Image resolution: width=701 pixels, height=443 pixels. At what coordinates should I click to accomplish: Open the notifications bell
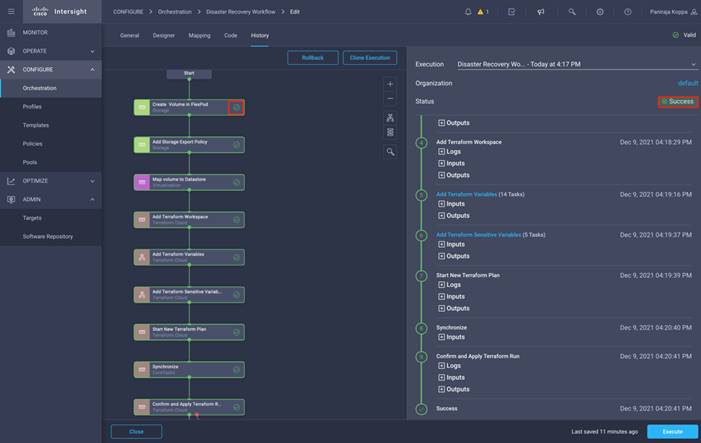coord(468,12)
